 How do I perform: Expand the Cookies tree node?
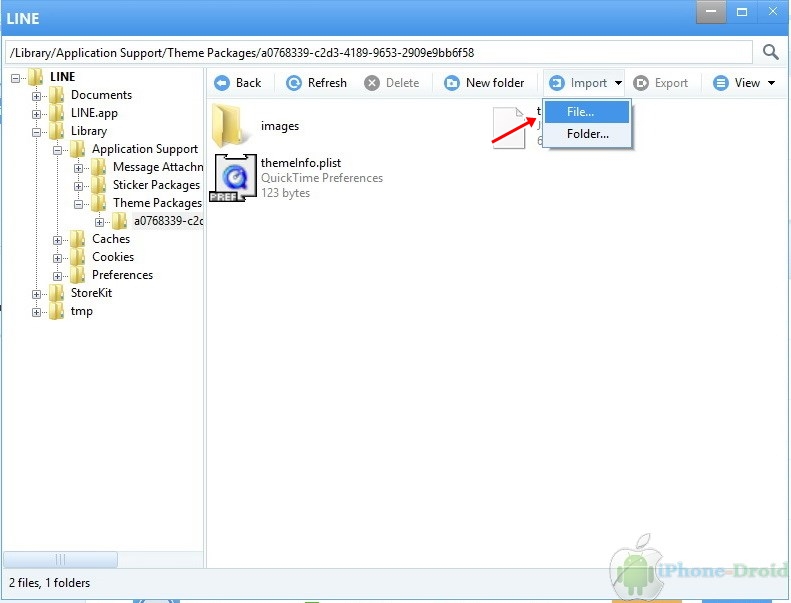pyautogui.click(x=58, y=258)
